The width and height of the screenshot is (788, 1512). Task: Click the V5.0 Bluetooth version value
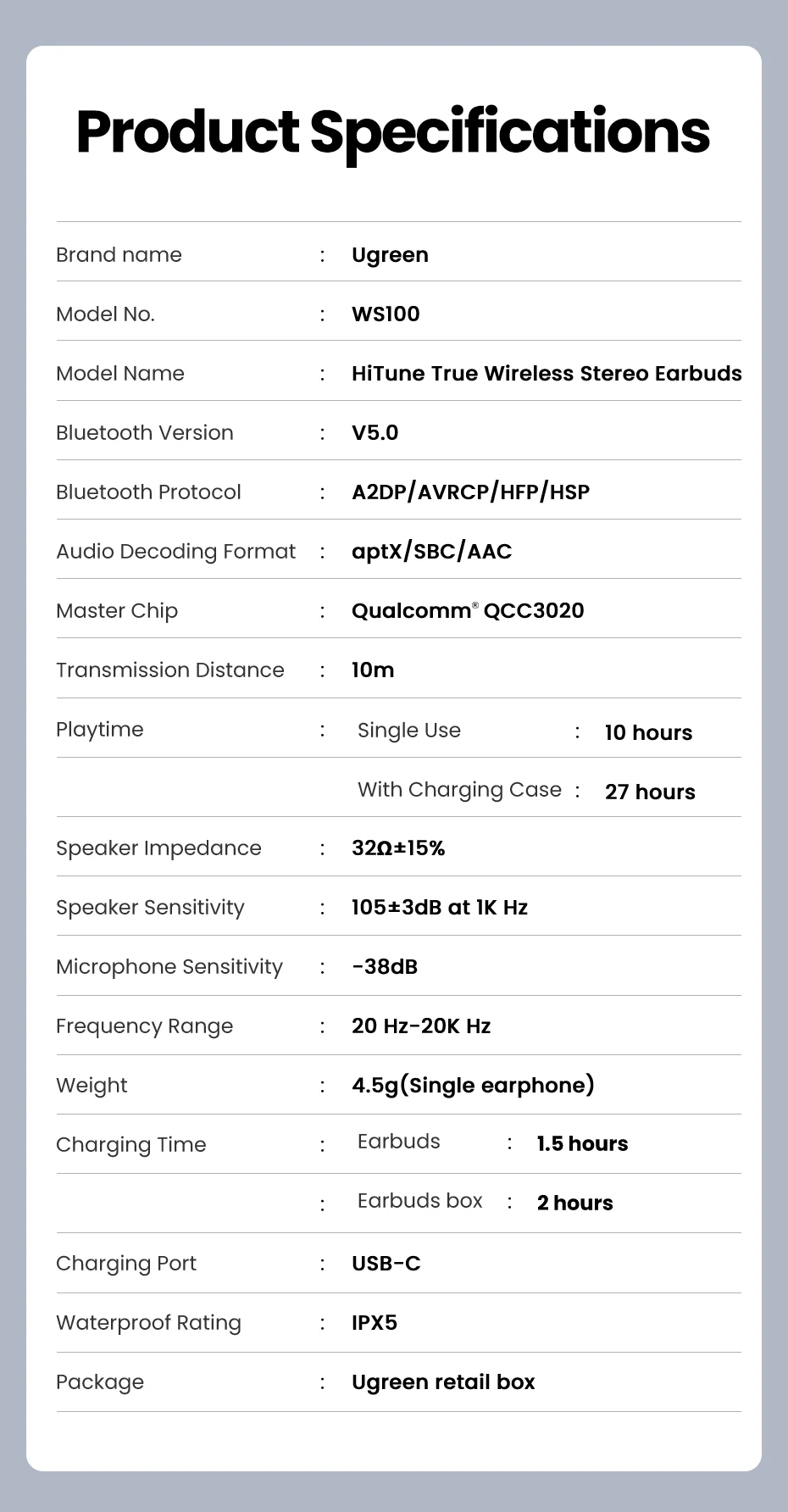(375, 433)
